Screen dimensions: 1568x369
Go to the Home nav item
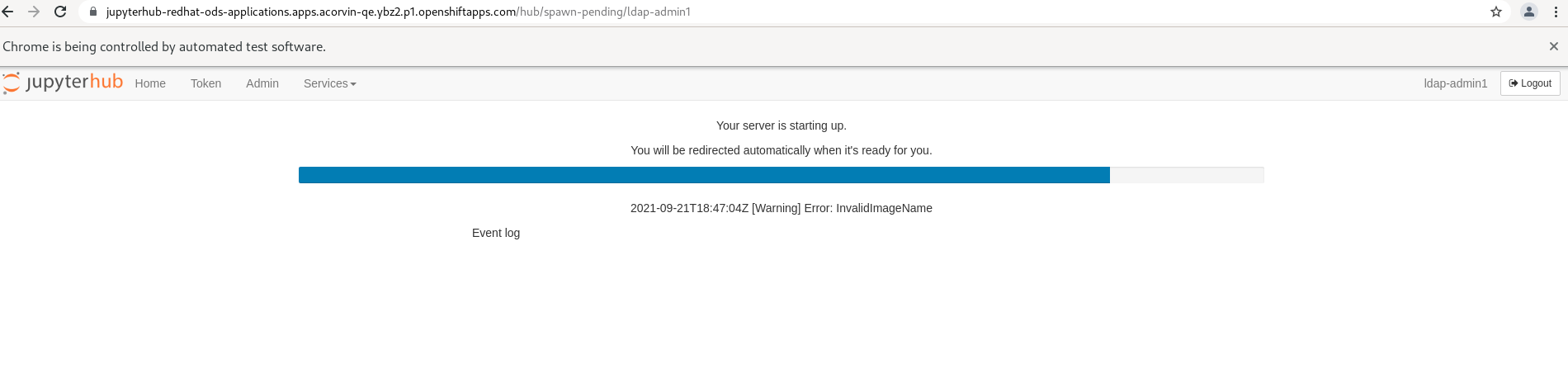pos(150,83)
